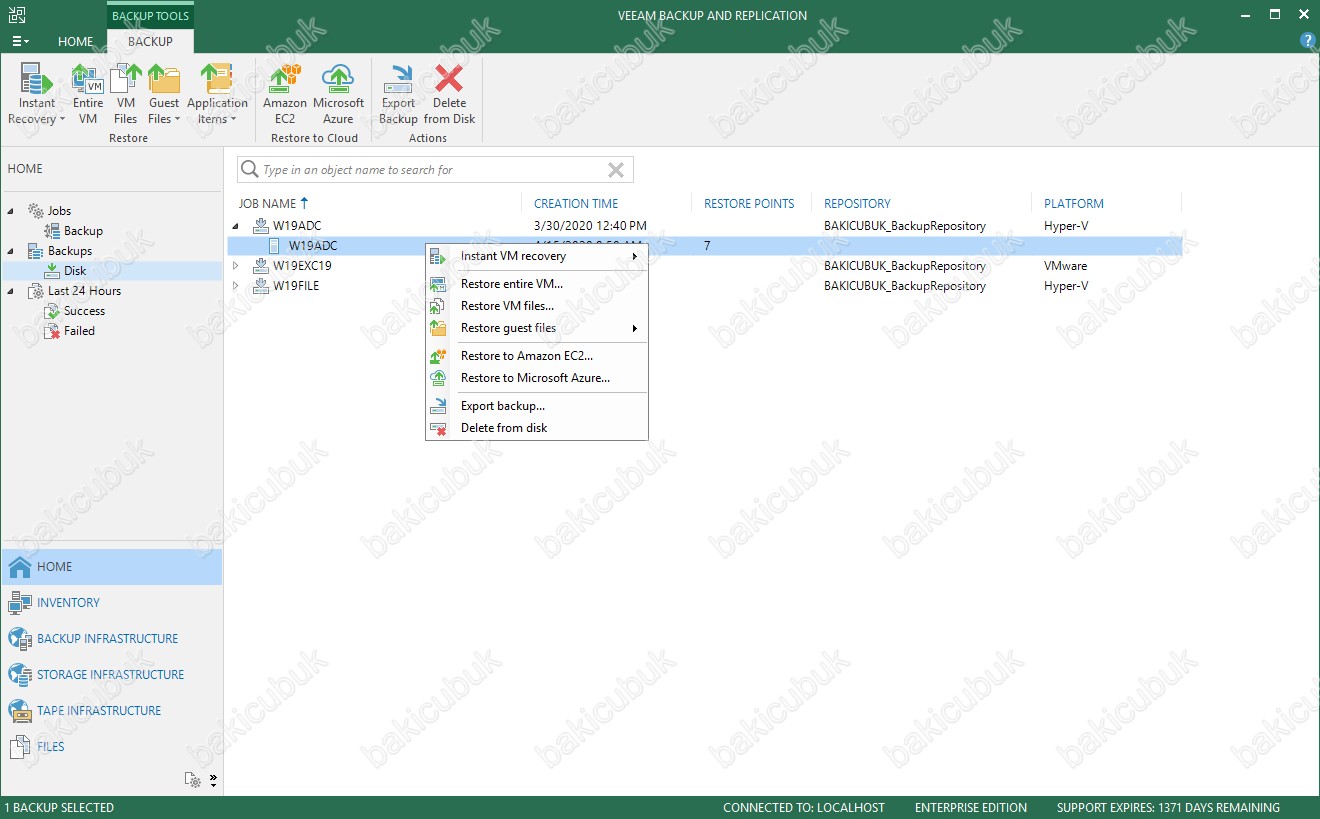Image resolution: width=1320 pixels, height=819 pixels.
Task: Open the help question mark icon
Action: [x=1307, y=41]
